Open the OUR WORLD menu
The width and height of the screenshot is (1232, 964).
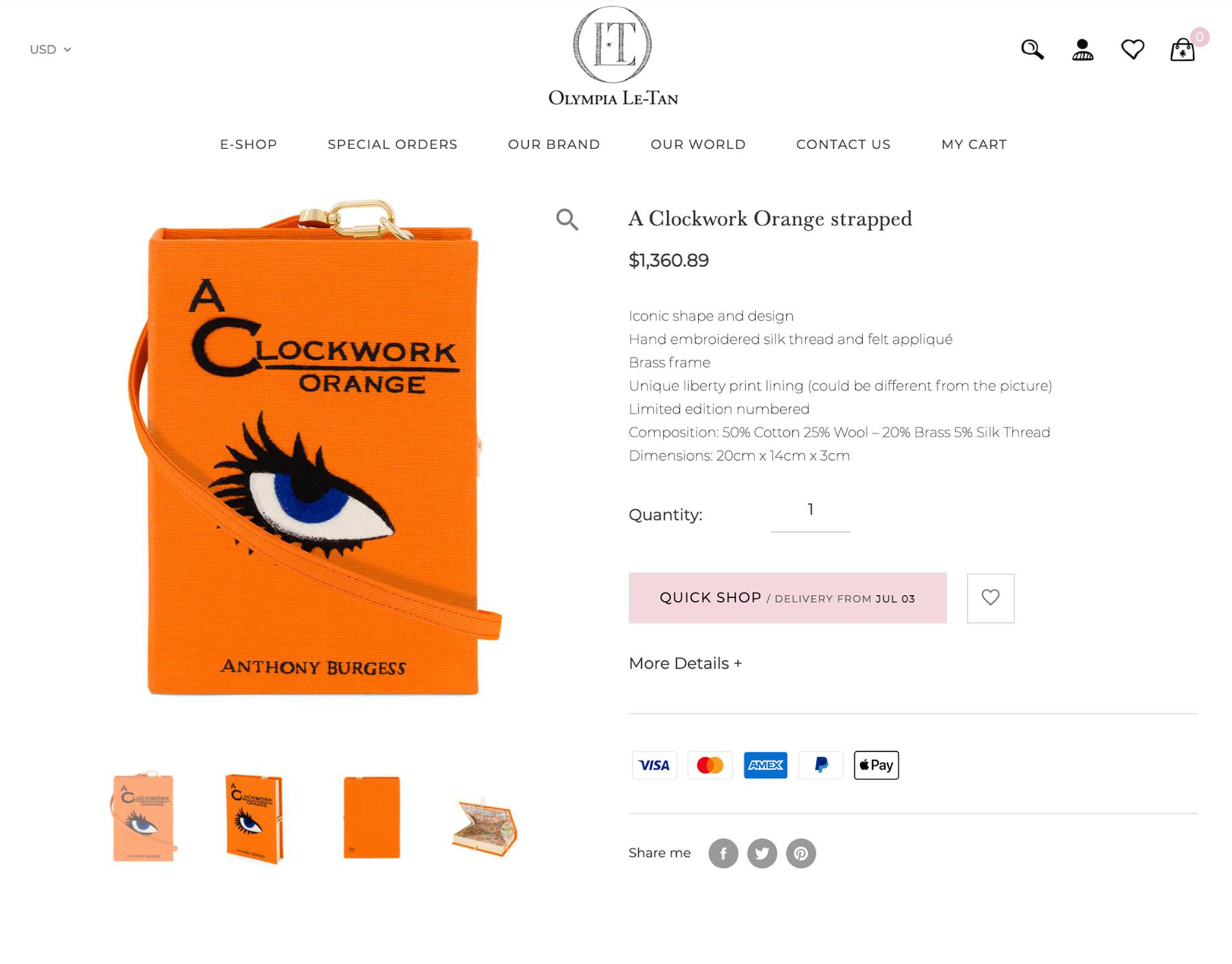click(698, 144)
